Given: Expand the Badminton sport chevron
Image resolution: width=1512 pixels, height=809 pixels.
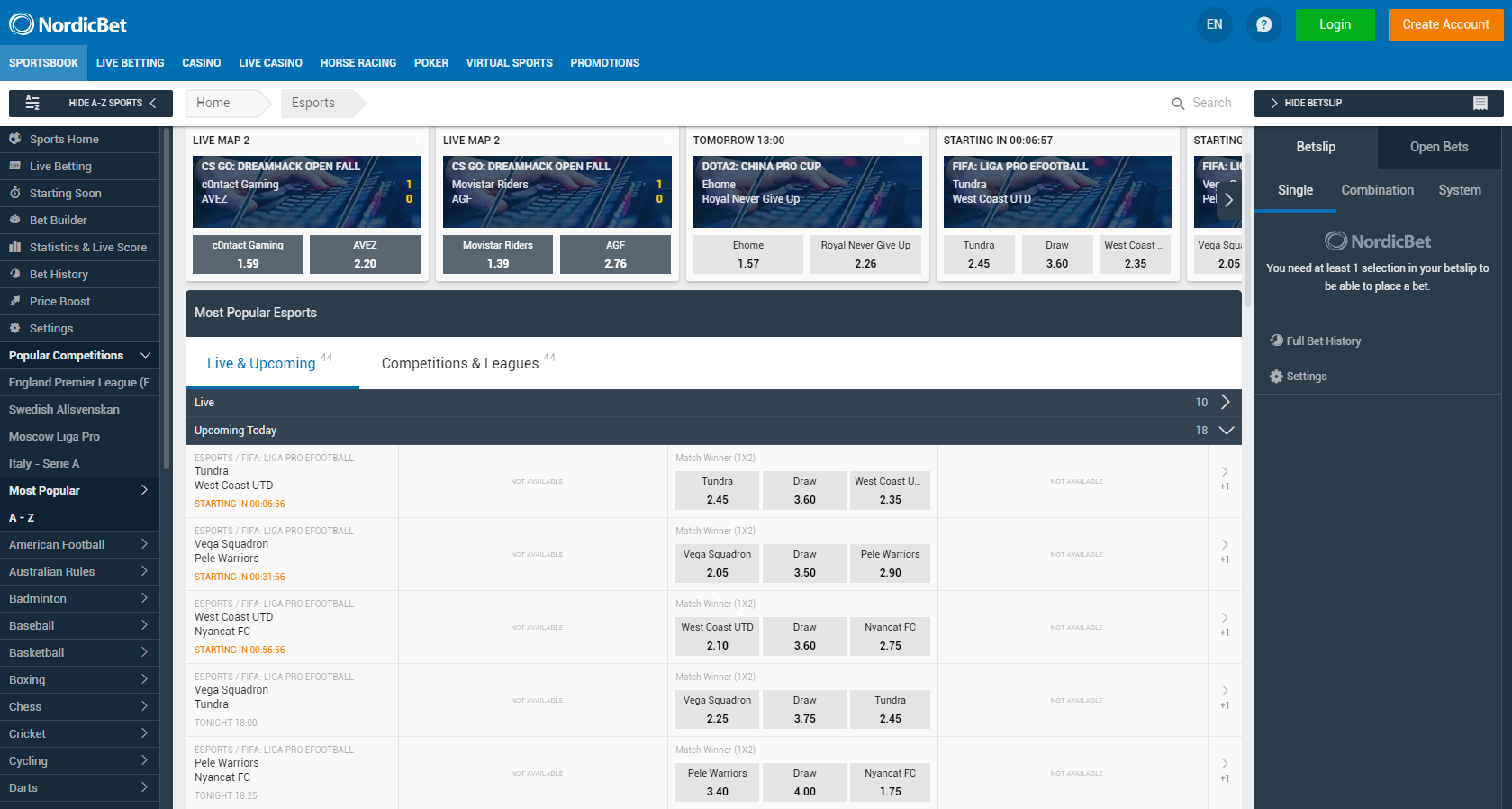Looking at the screenshot, I should pyautogui.click(x=144, y=598).
